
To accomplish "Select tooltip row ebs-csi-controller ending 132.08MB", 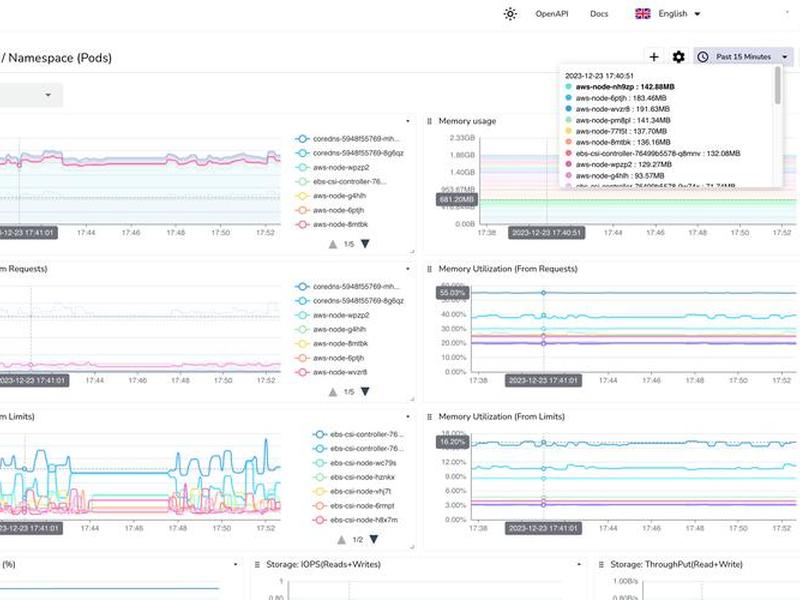I will tap(653, 154).
